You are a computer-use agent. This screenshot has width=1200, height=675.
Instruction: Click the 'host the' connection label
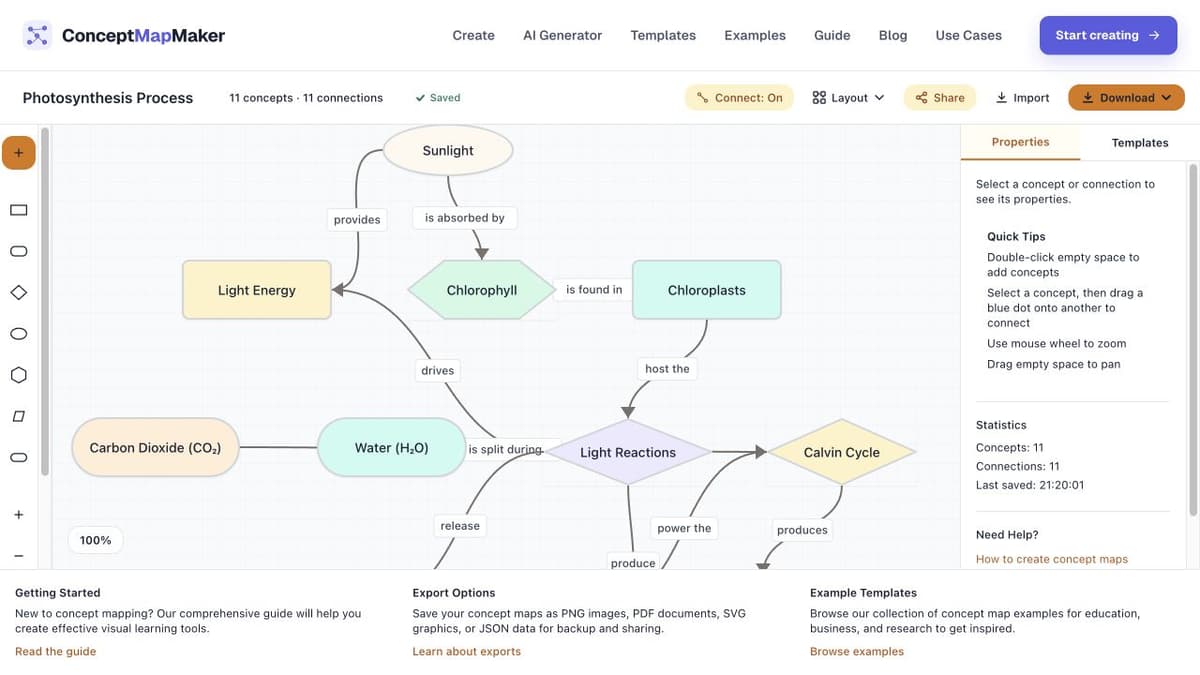[x=667, y=369]
